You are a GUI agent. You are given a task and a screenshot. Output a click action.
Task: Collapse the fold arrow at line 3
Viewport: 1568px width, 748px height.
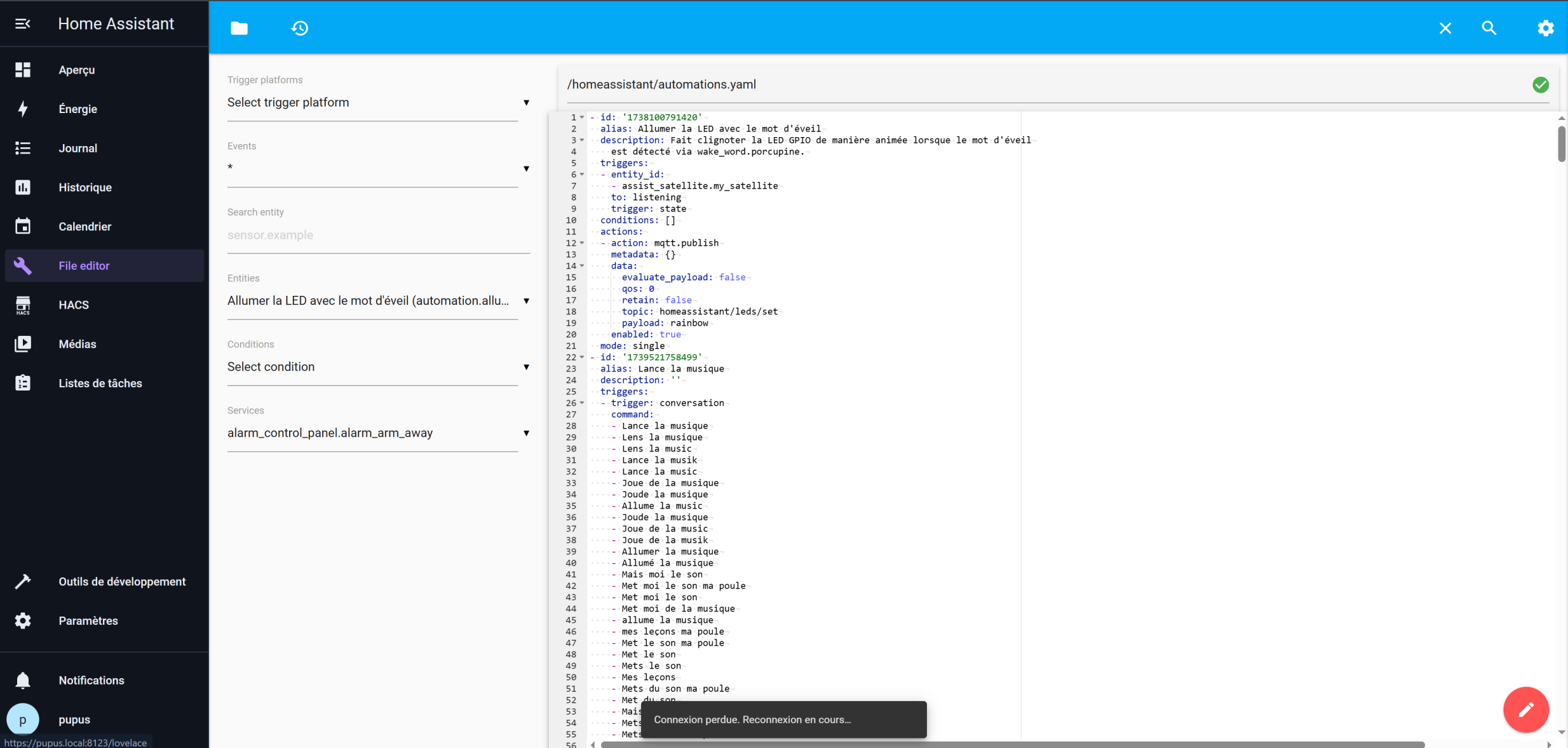[x=582, y=140]
